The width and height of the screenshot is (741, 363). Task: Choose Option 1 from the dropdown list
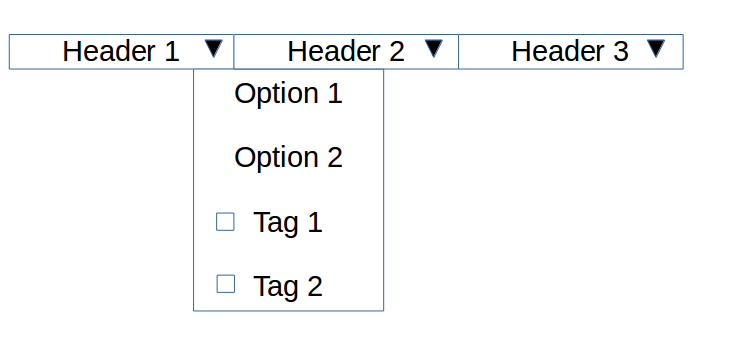(x=288, y=93)
